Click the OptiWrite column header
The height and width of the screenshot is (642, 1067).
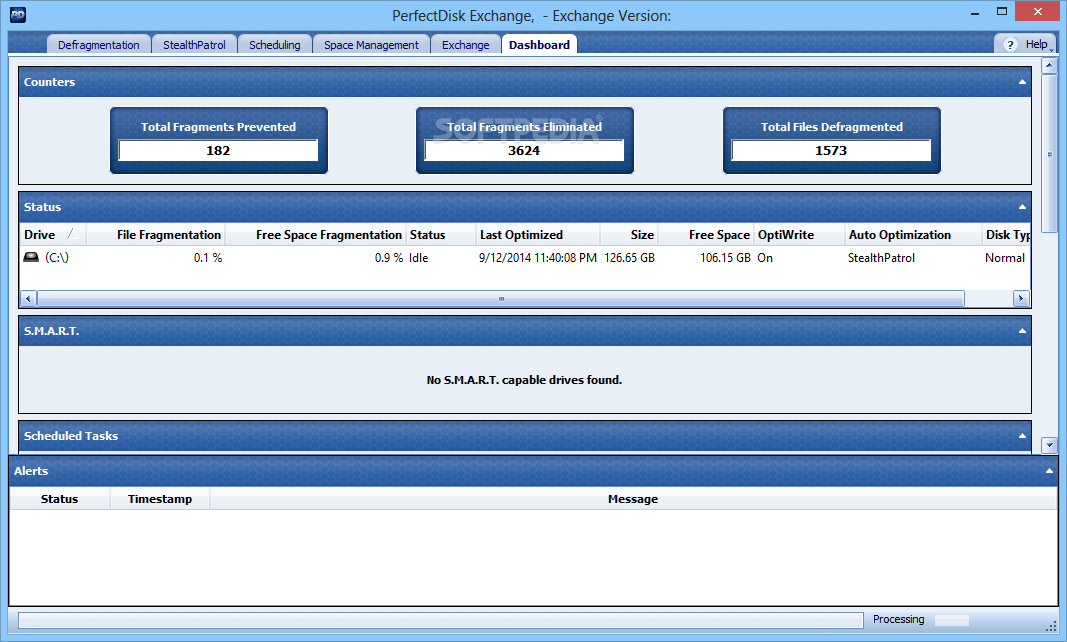click(x=800, y=235)
